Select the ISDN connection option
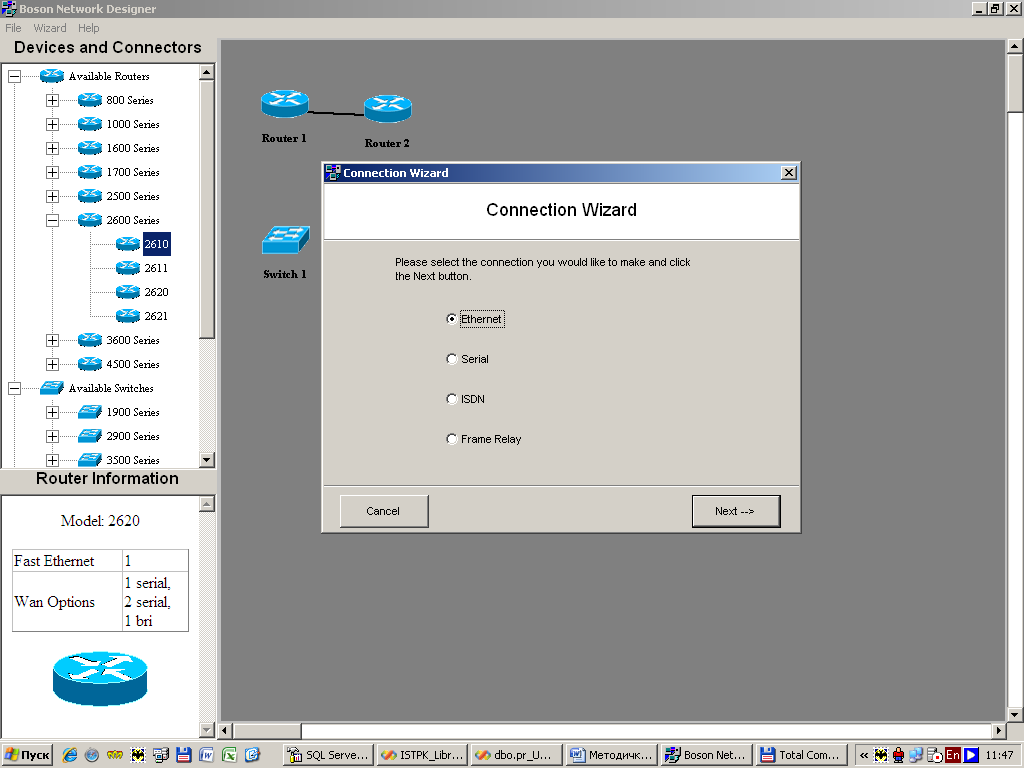The height and width of the screenshot is (768, 1024). [x=451, y=399]
